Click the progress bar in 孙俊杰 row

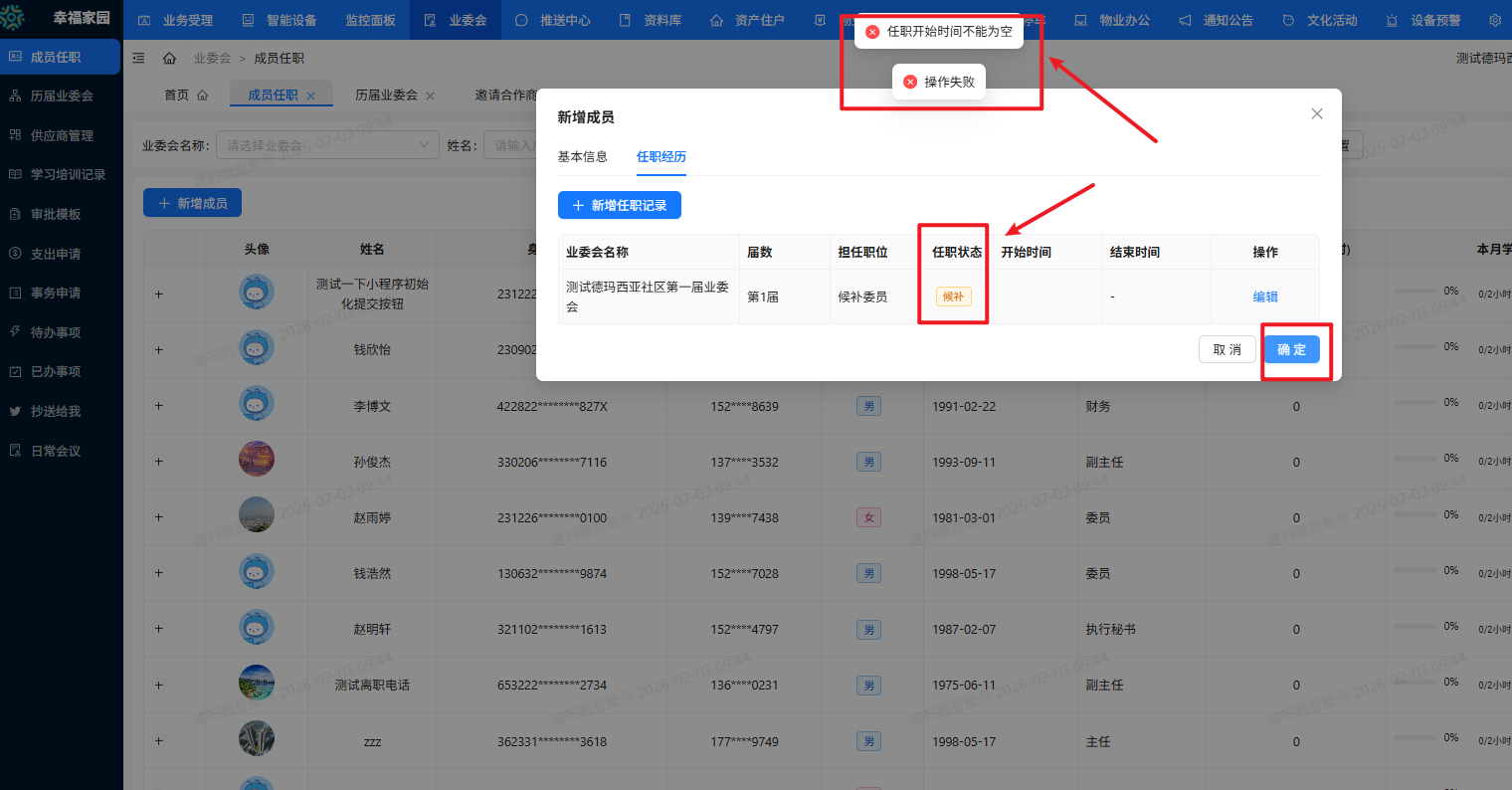(1416, 459)
